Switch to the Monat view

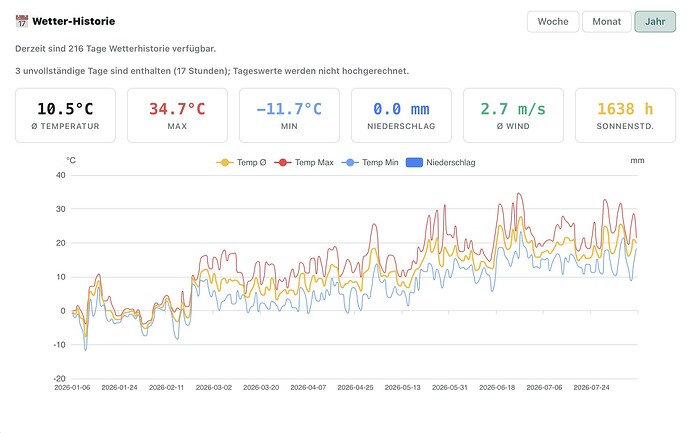(606, 22)
